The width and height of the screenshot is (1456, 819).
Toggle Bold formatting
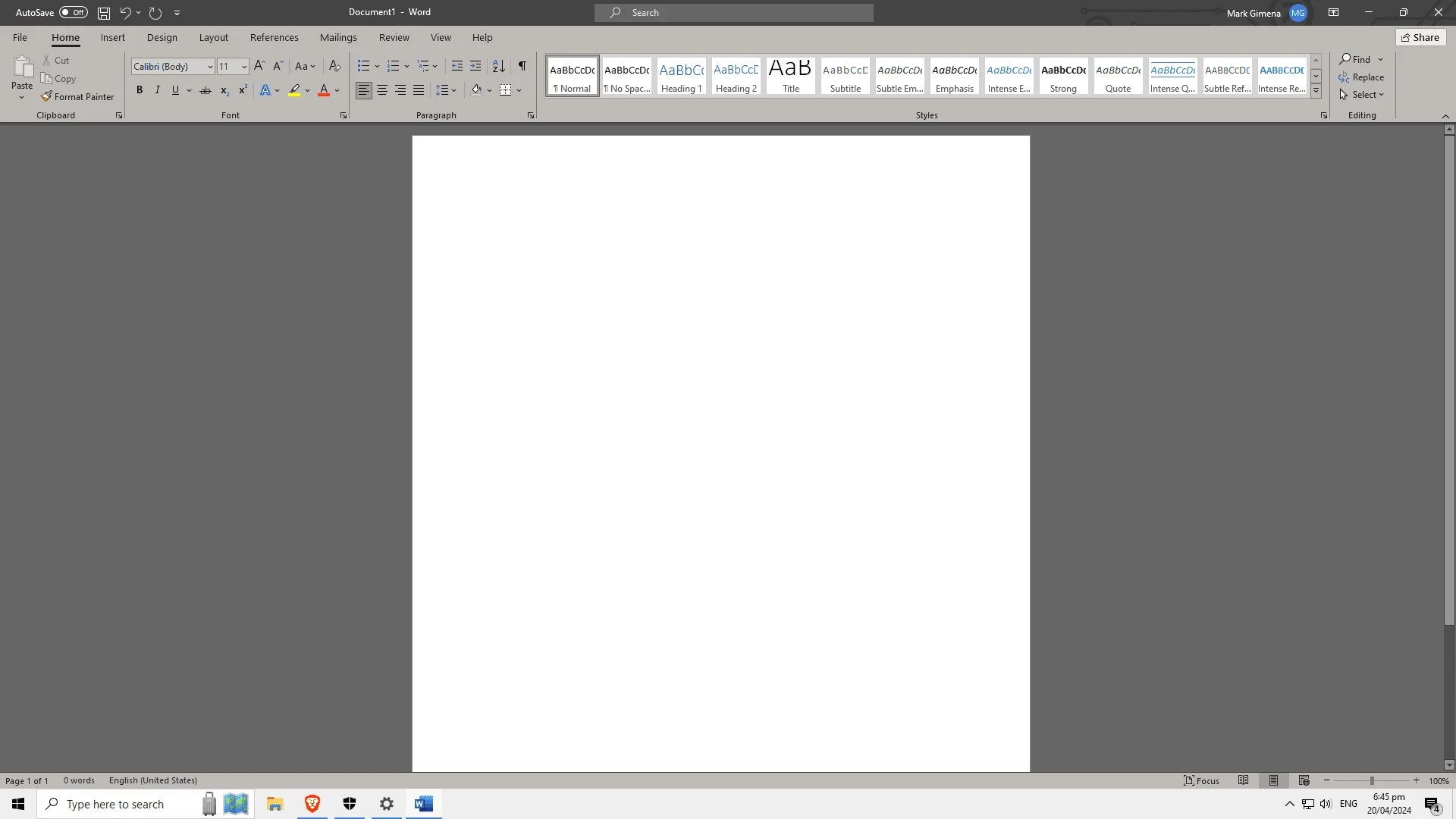[x=140, y=90]
